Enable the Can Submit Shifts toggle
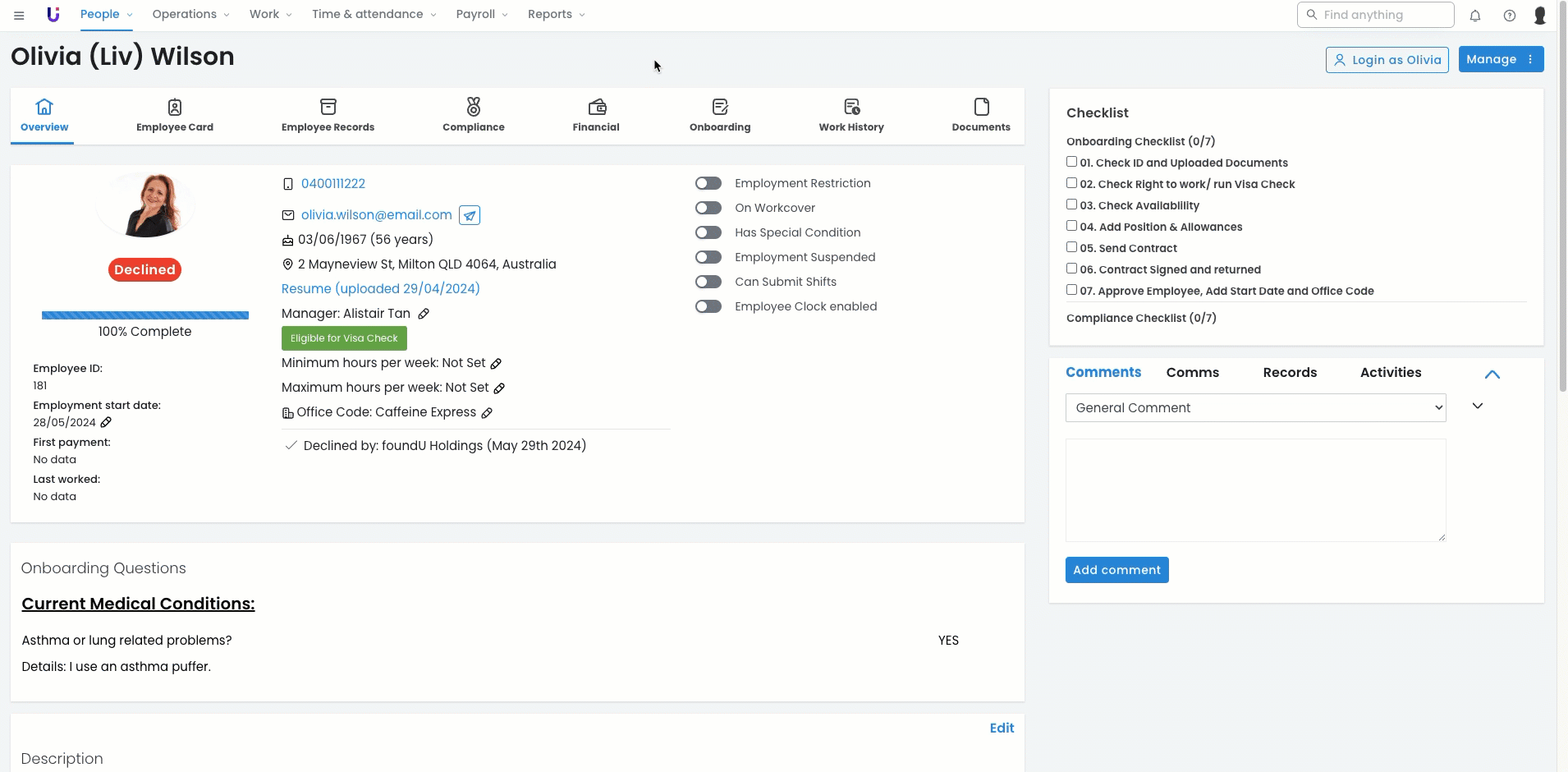The height and width of the screenshot is (772, 1568). pyautogui.click(x=708, y=282)
